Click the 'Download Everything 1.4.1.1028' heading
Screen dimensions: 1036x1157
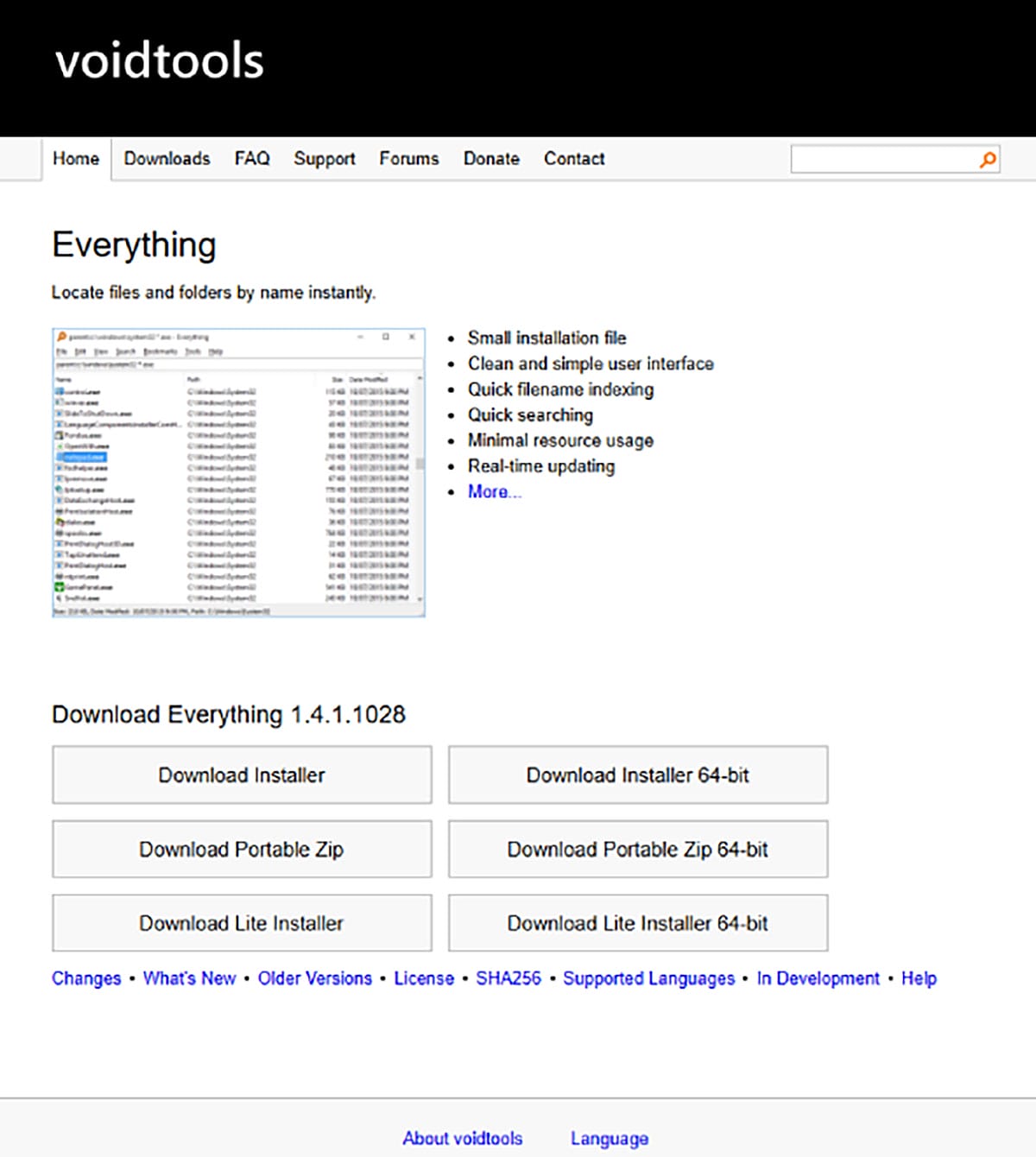[229, 715]
